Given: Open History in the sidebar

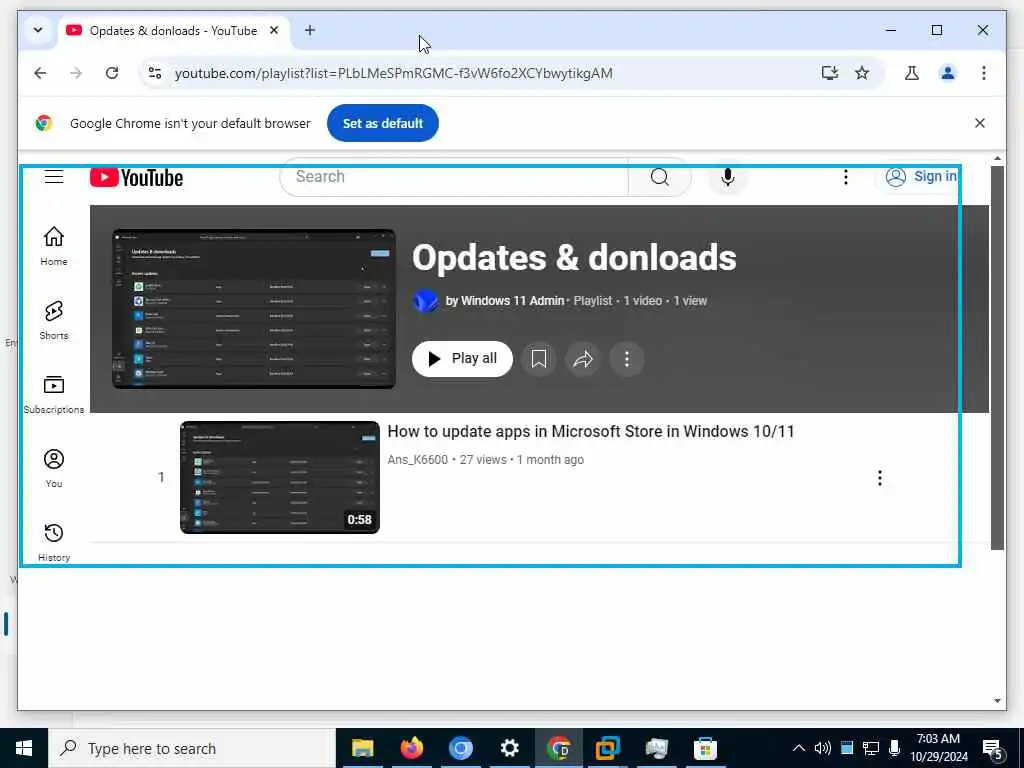Looking at the screenshot, I should tap(54, 542).
